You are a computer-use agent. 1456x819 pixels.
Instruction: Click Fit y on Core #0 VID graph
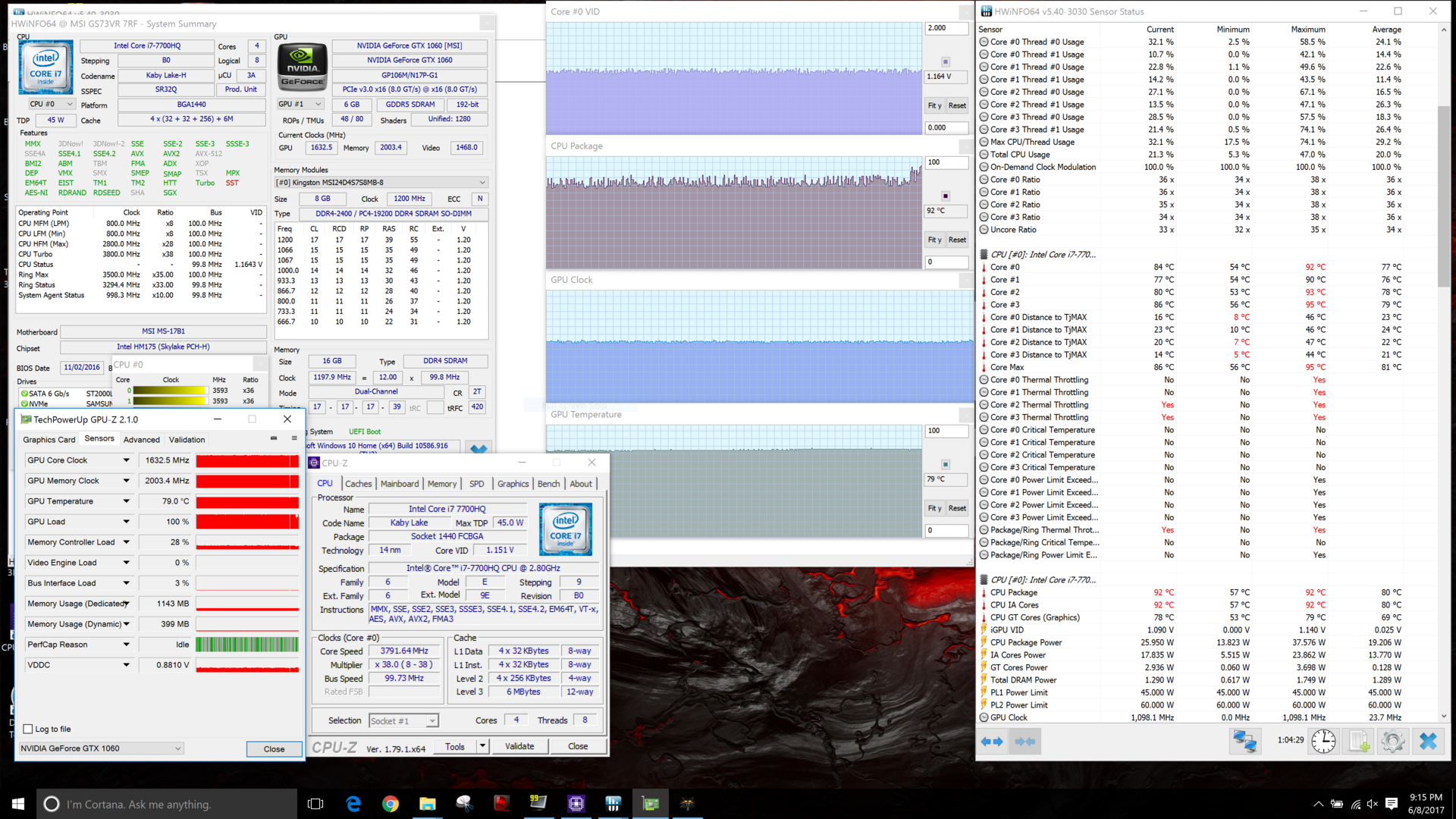pos(934,105)
